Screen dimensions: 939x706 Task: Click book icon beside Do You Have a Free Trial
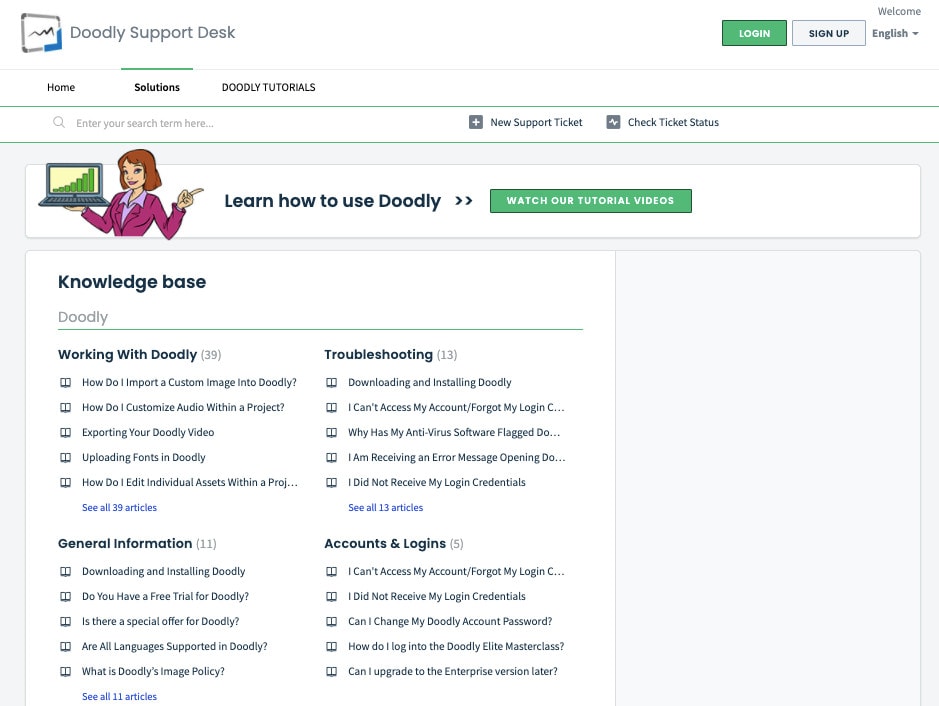coord(65,597)
